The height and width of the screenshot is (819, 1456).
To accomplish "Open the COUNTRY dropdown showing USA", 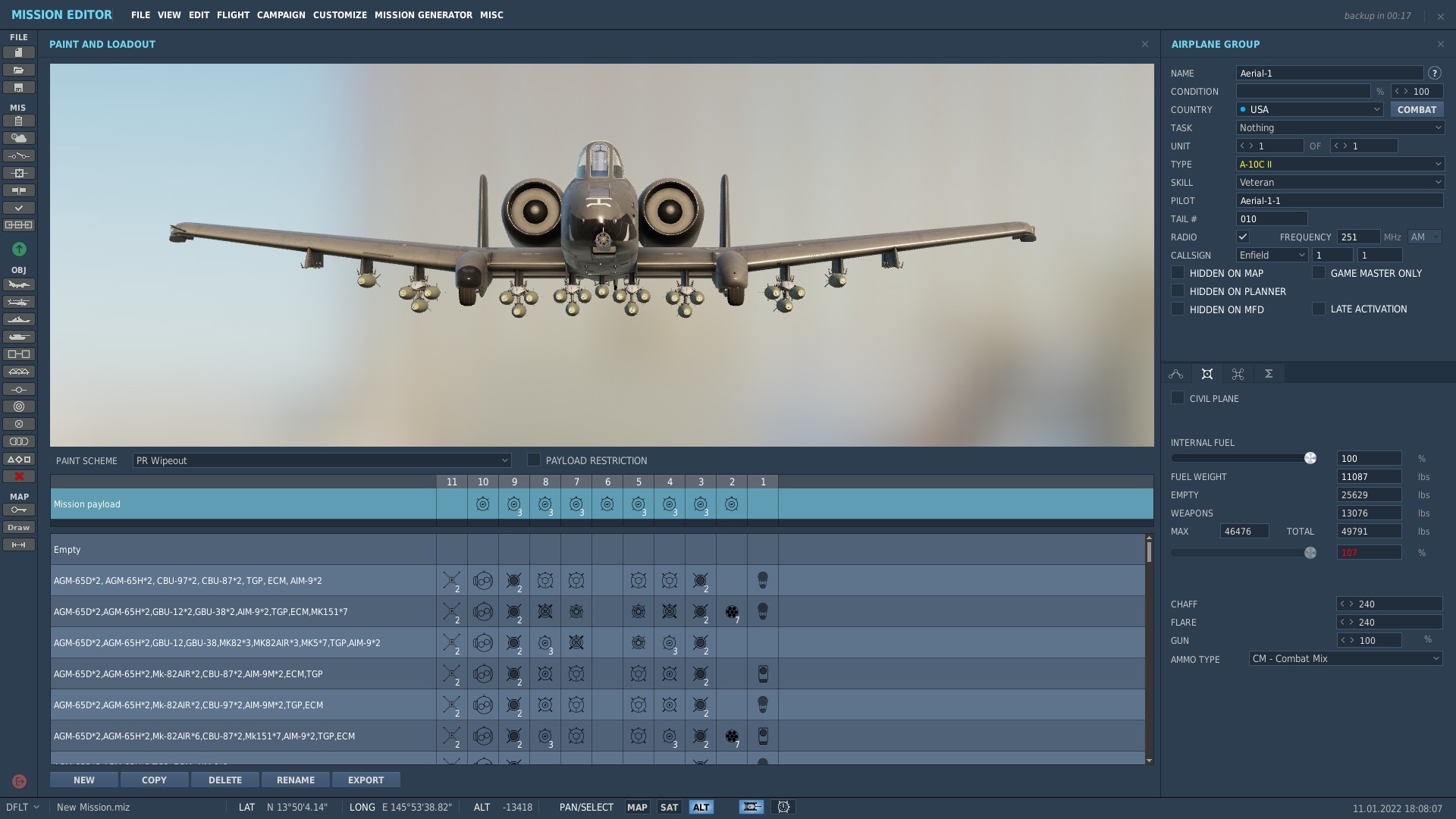I will click(x=1310, y=109).
